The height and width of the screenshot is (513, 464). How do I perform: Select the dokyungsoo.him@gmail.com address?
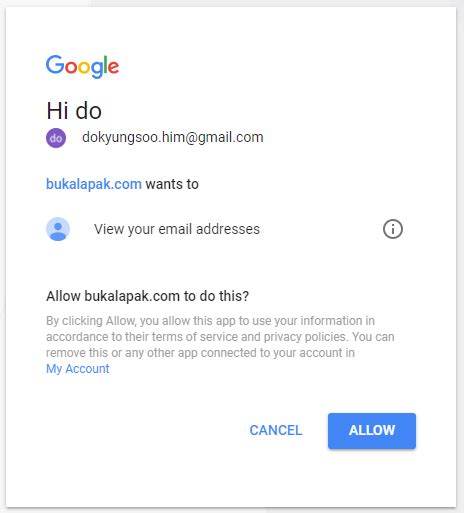173,137
